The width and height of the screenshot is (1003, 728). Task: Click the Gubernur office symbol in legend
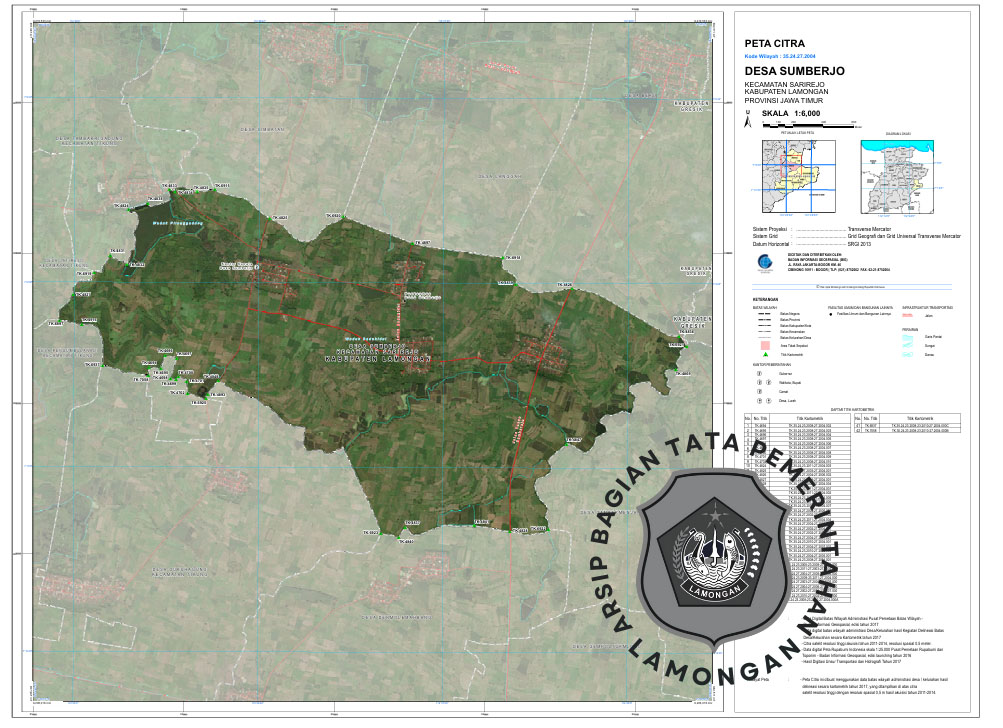[x=759, y=374]
